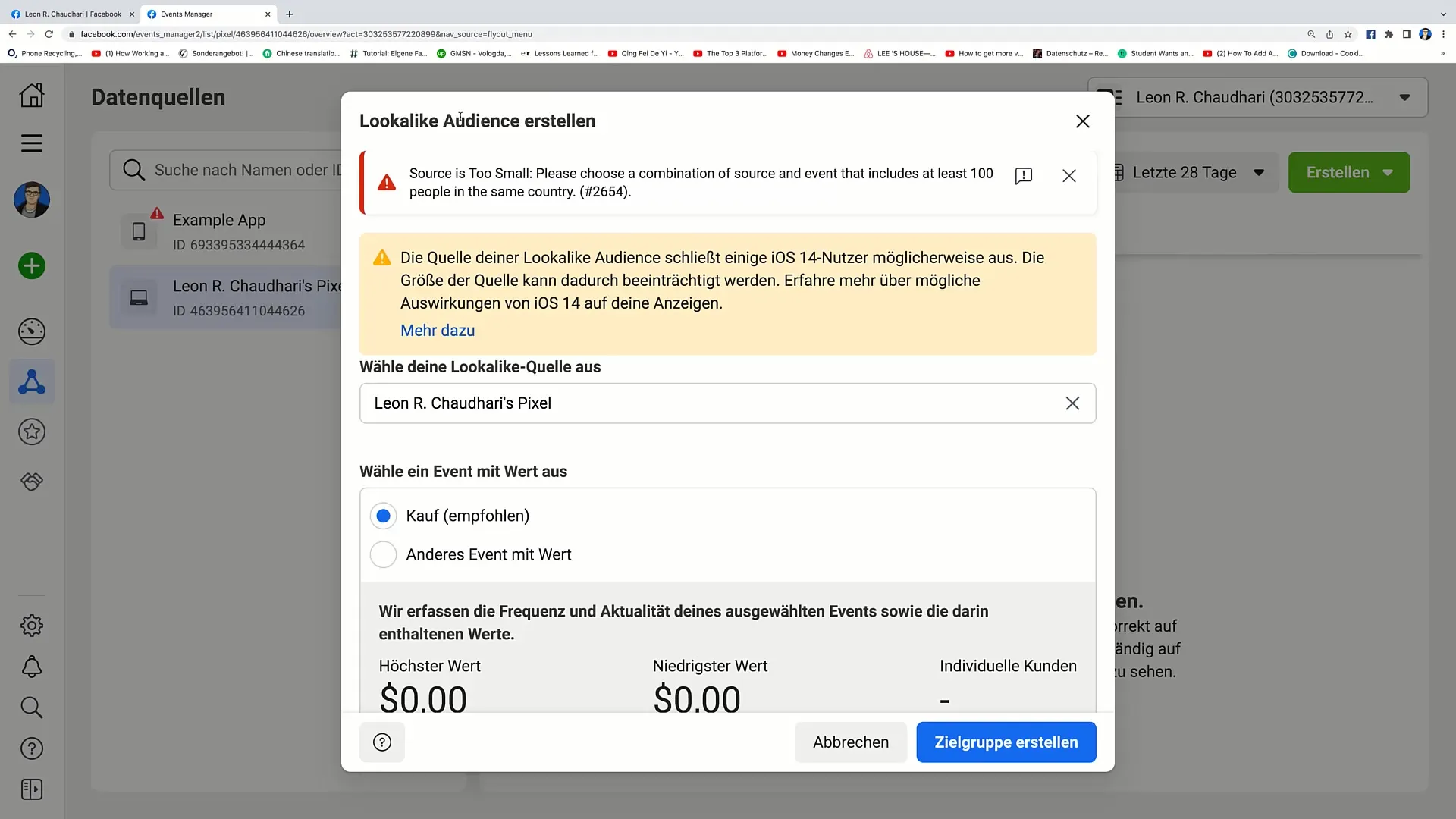
Task: Expand the Leon R. Chaudhari account dropdown
Action: pos(1407,97)
